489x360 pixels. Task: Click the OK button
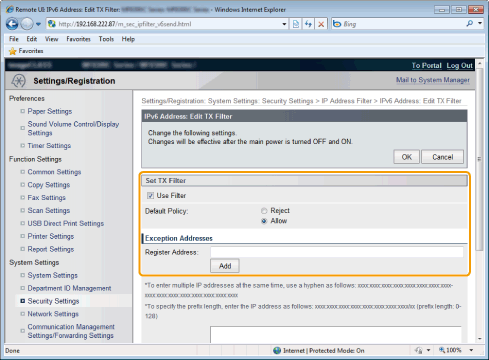pyautogui.click(x=406, y=157)
